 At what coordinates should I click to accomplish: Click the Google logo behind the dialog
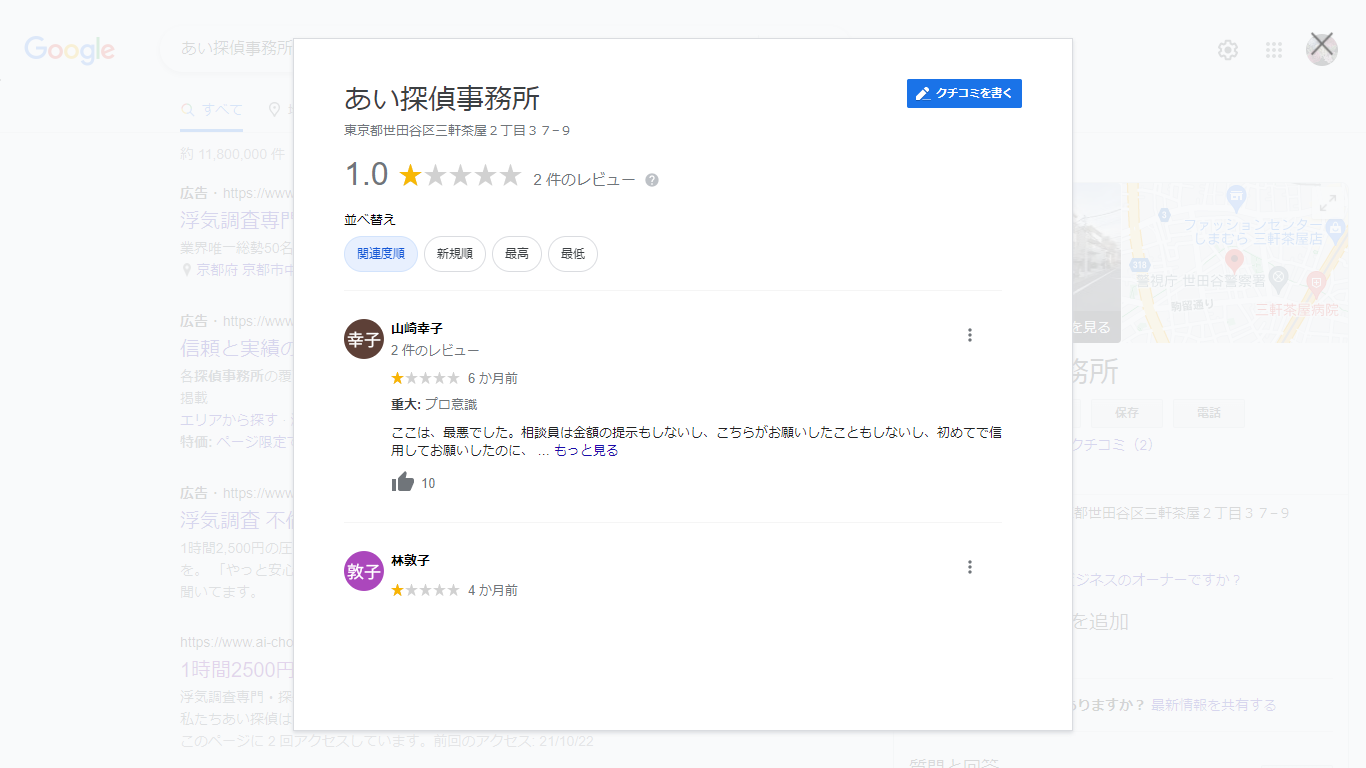70,50
